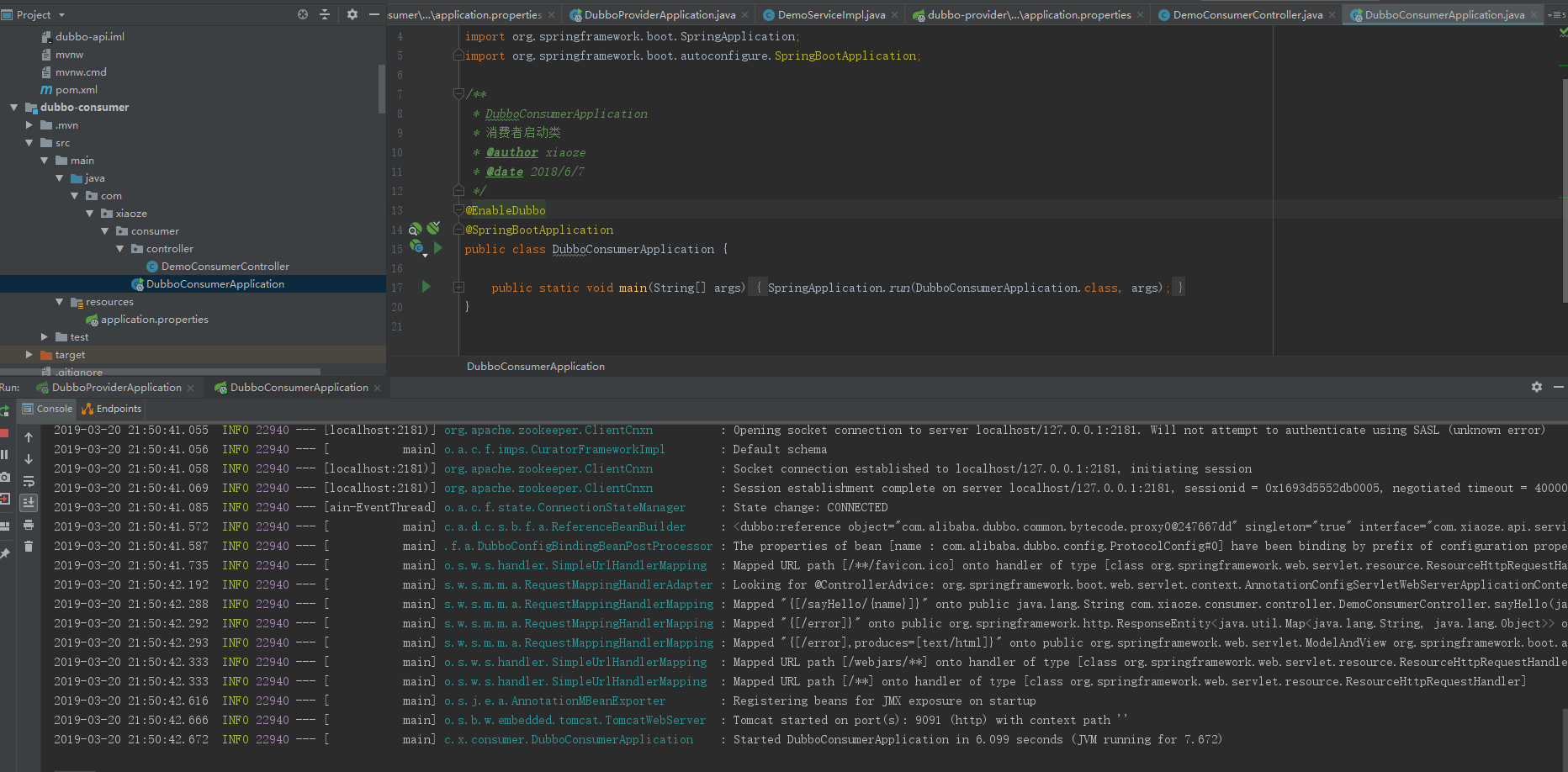
Task: Expand the folded main method at line 17
Action: 458,288
